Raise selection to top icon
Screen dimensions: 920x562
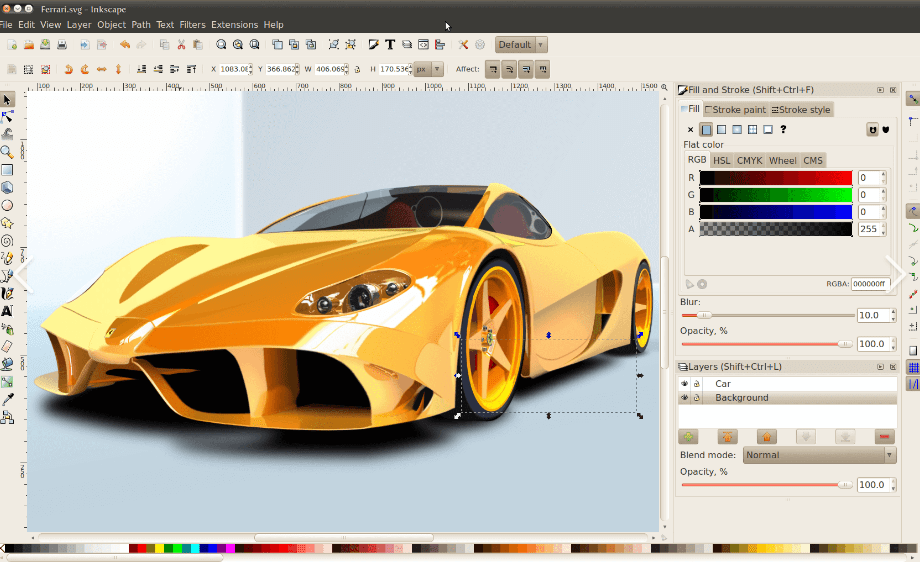(191, 69)
